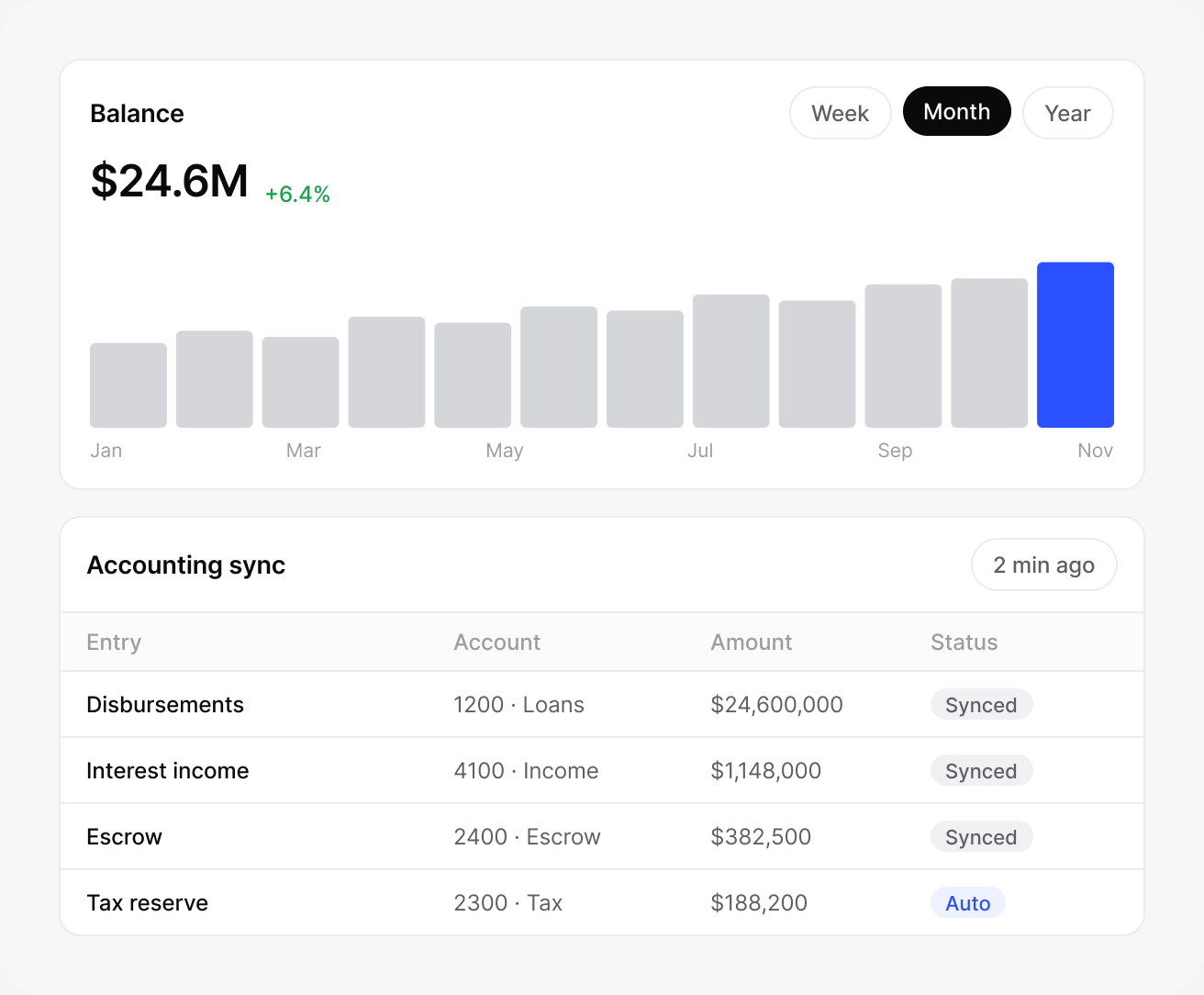
Task: Click the Accounting sync heading
Action: coord(185,565)
